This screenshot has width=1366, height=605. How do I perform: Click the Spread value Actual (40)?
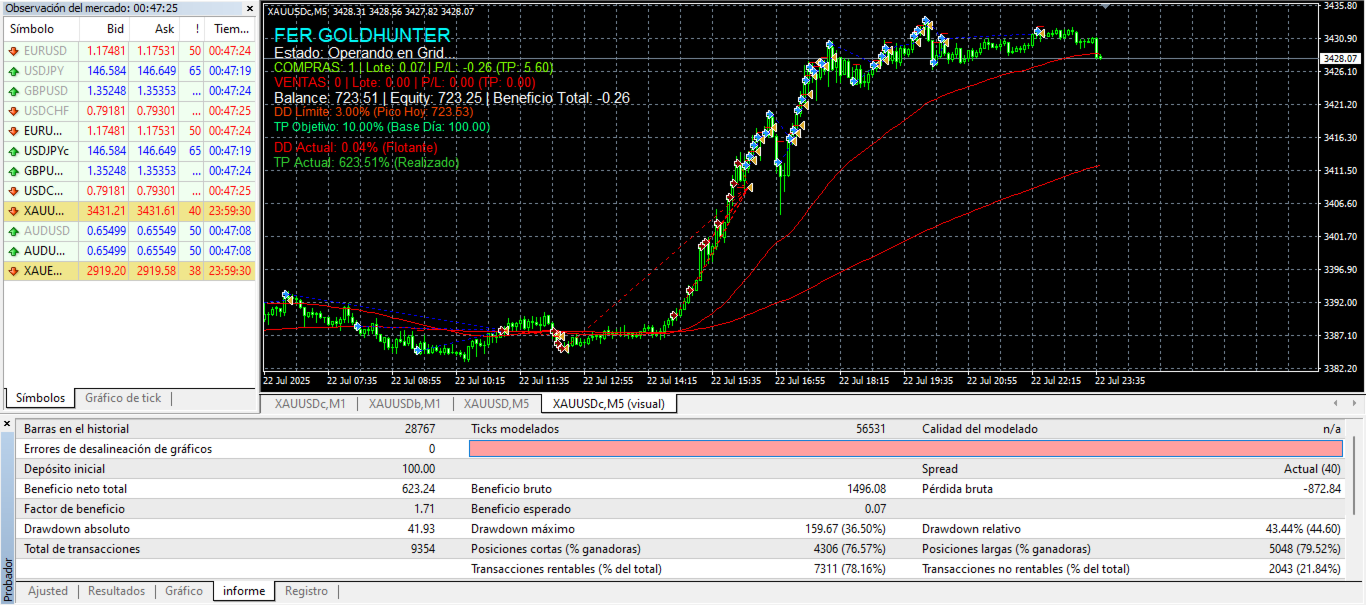point(1313,469)
